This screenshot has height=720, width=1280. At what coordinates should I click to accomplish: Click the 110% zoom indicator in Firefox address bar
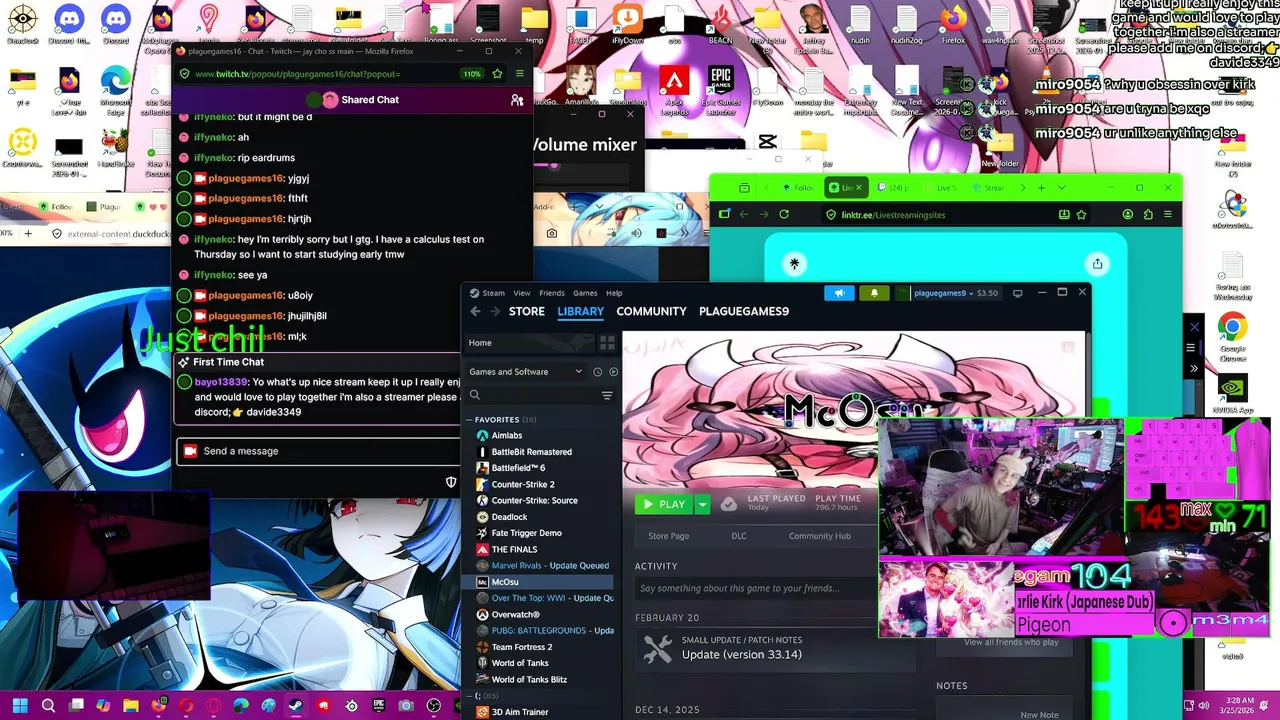pyautogui.click(x=471, y=74)
